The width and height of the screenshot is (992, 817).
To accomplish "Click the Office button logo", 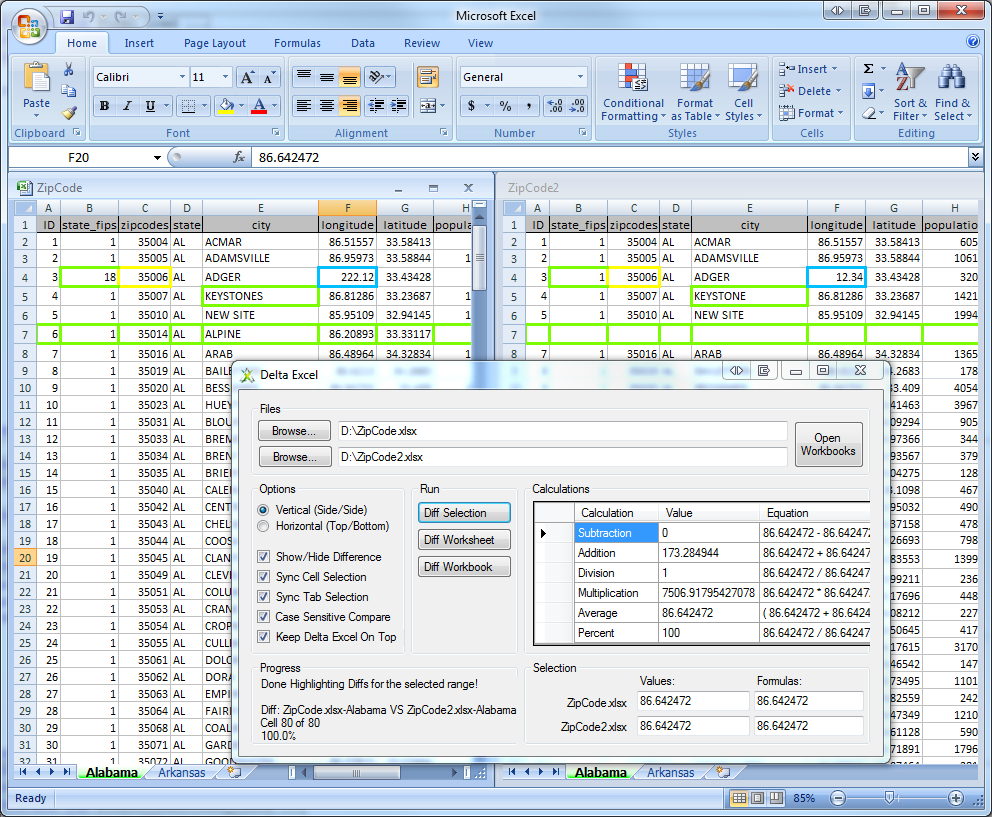I will (x=28, y=27).
